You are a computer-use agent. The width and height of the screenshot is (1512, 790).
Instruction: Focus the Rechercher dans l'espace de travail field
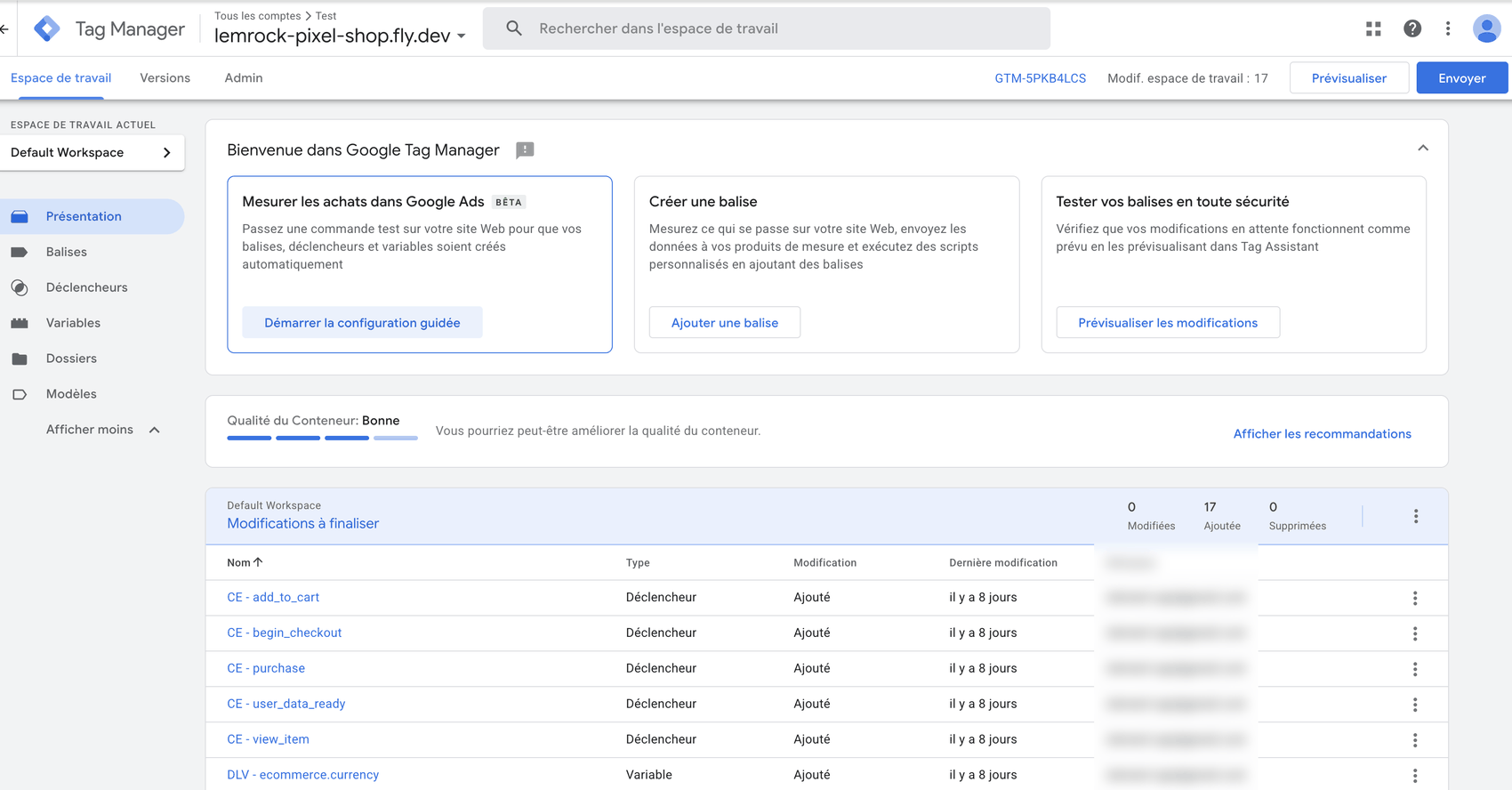[x=767, y=28]
